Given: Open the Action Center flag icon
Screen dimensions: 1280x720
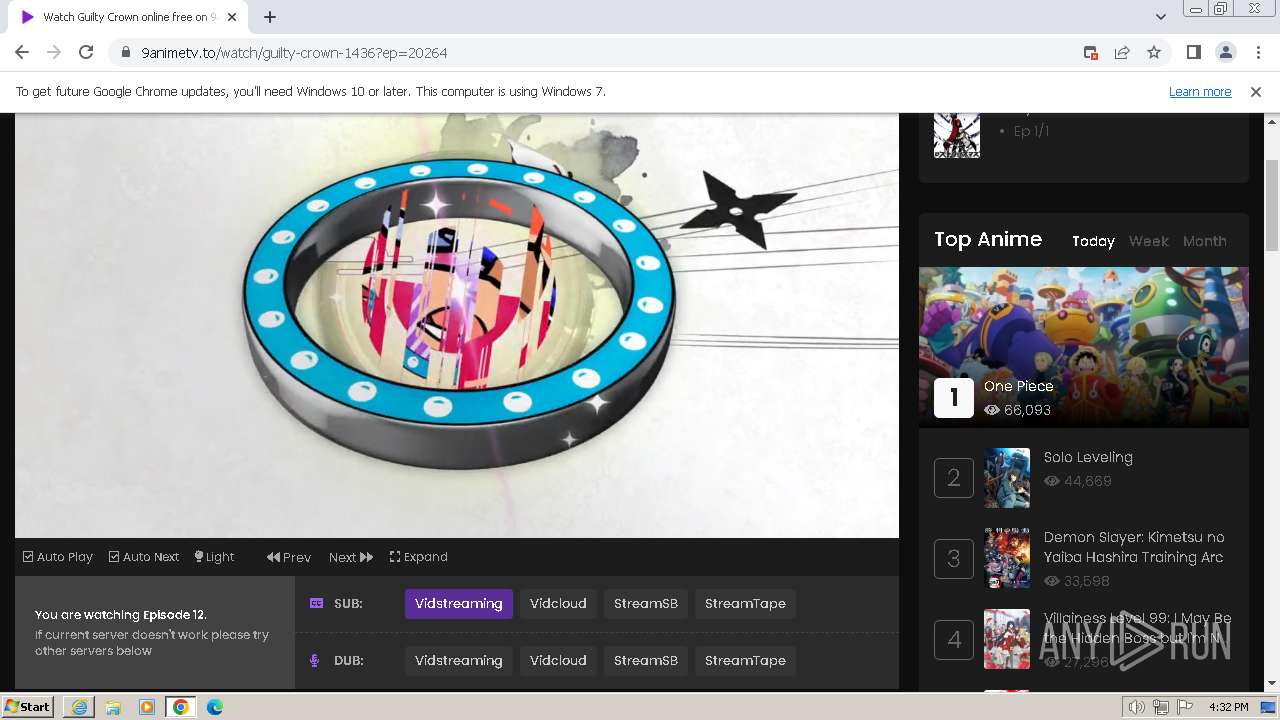Looking at the screenshot, I should point(1185,707).
